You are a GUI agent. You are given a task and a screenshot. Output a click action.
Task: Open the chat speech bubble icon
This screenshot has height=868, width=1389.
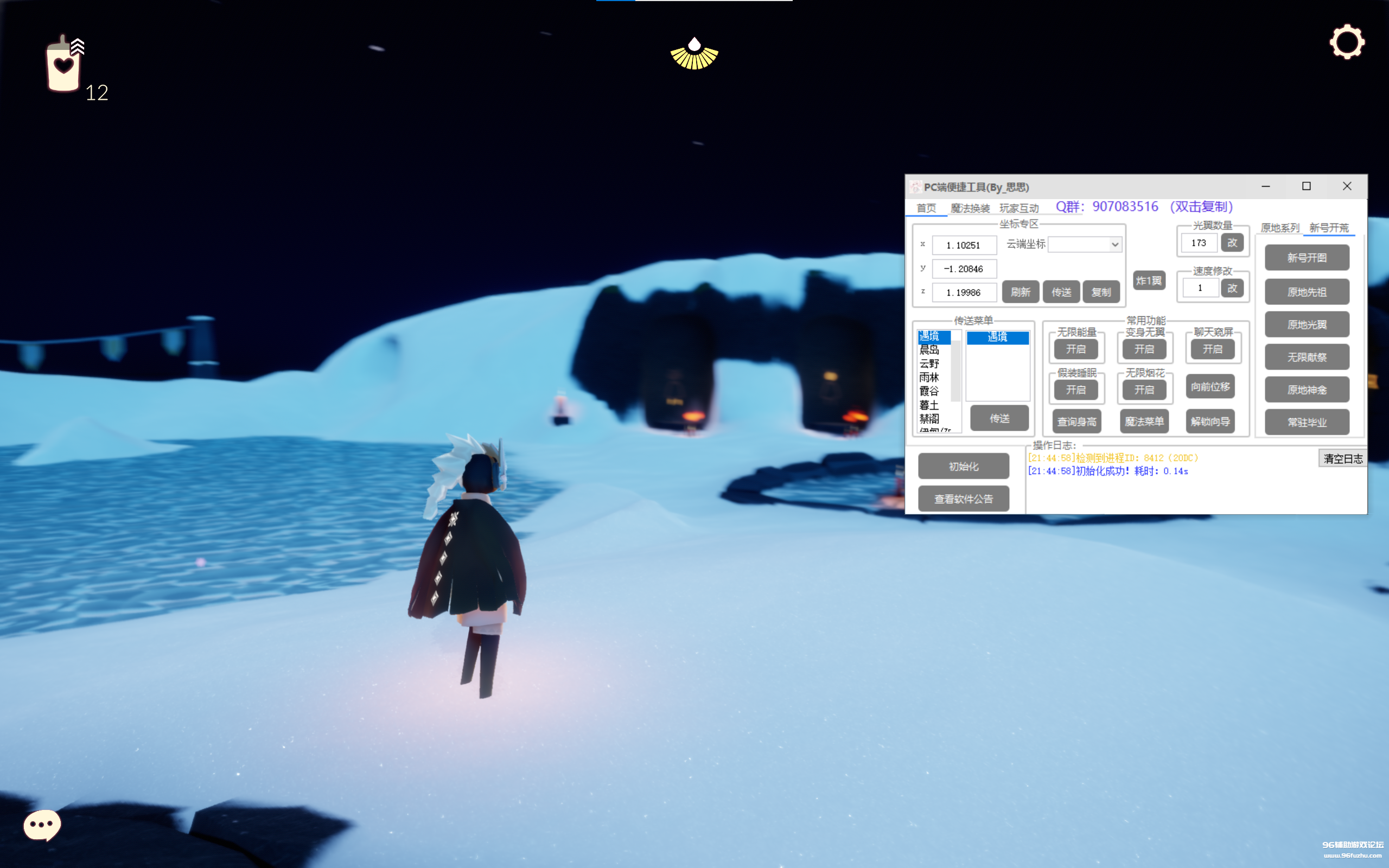pyautogui.click(x=42, y=825)
